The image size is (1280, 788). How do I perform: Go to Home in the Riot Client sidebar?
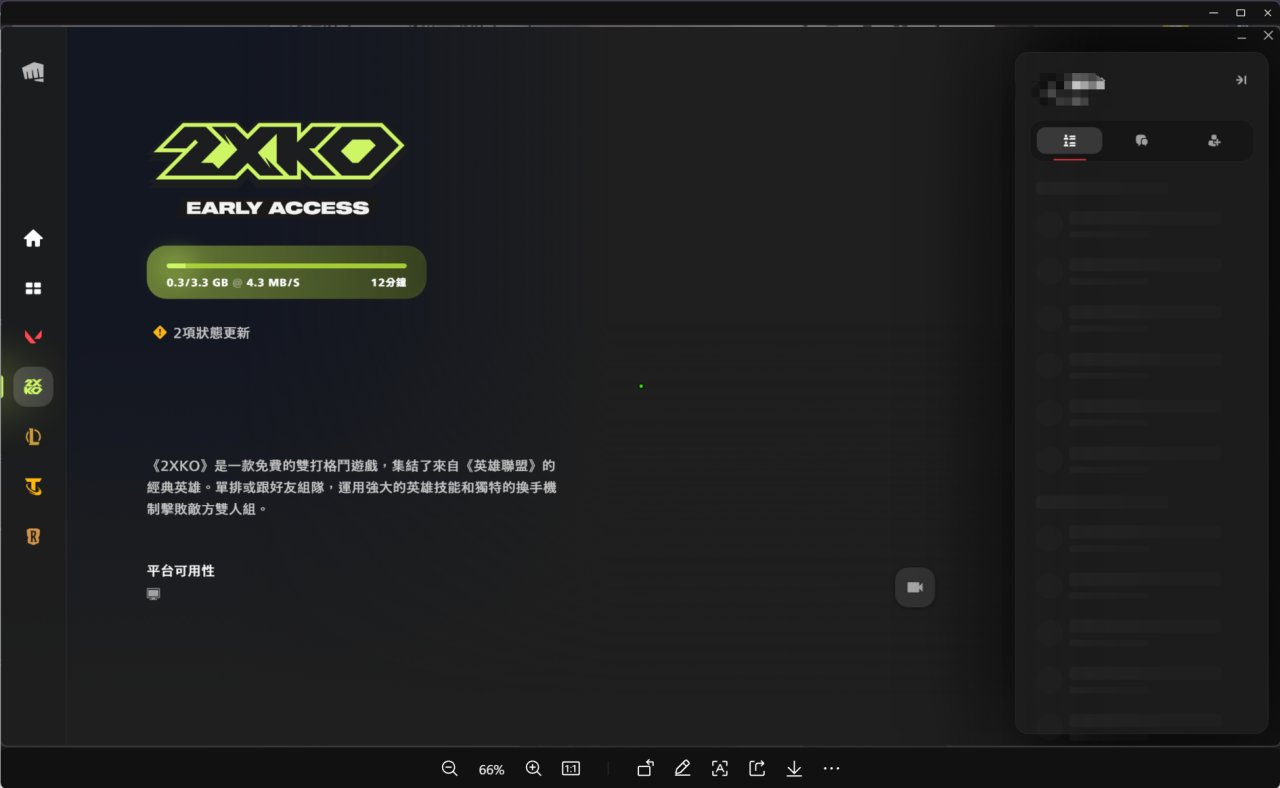(x=33, y=238)
